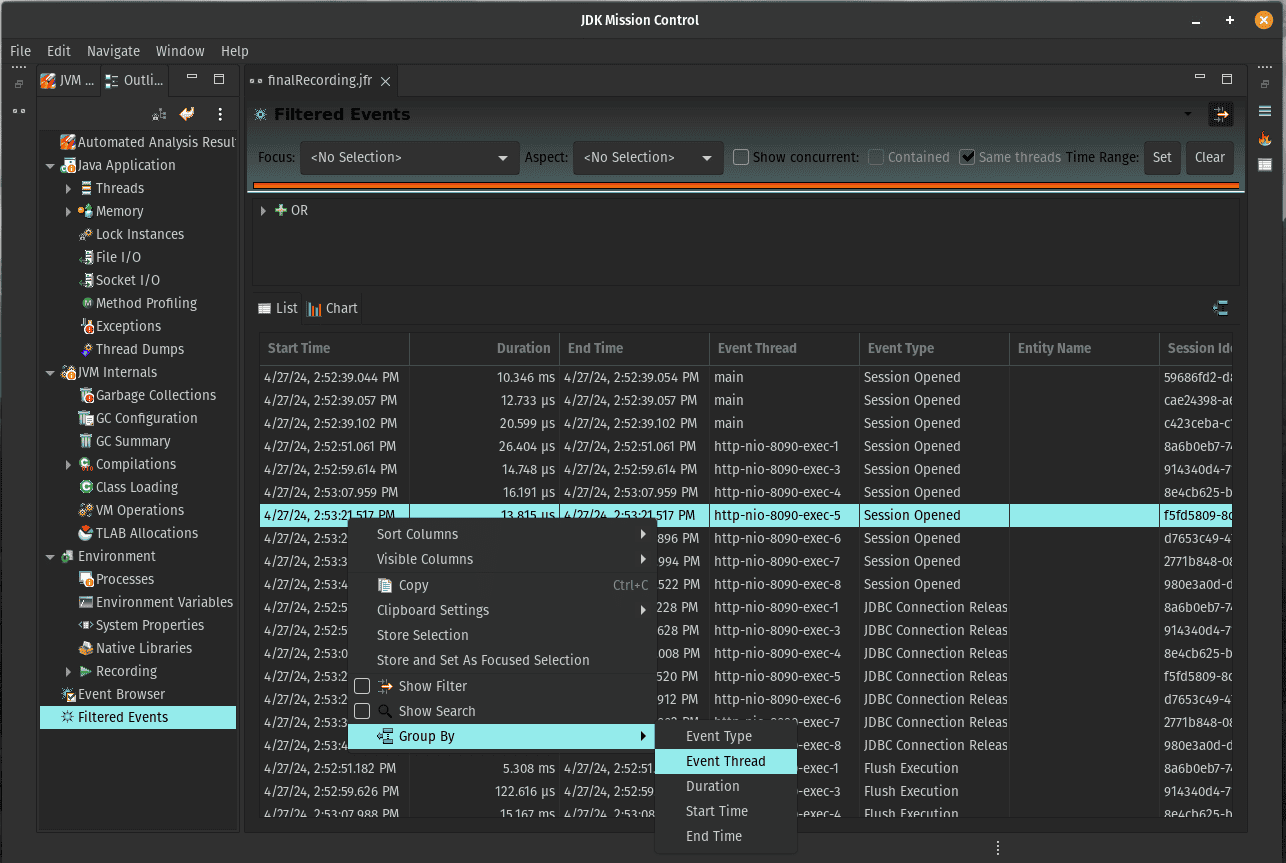Open the dropdown arrow beside Filtered Events title

(x=1188, y=114)
